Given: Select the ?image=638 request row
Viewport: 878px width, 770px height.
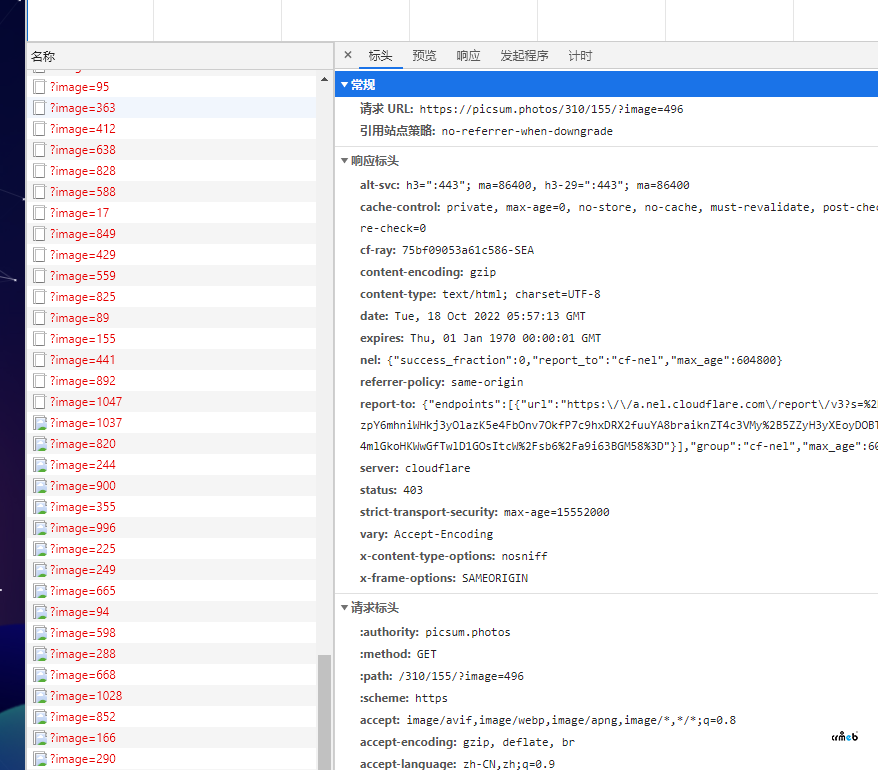Looking at the screenshot, I should pos(83,150).
